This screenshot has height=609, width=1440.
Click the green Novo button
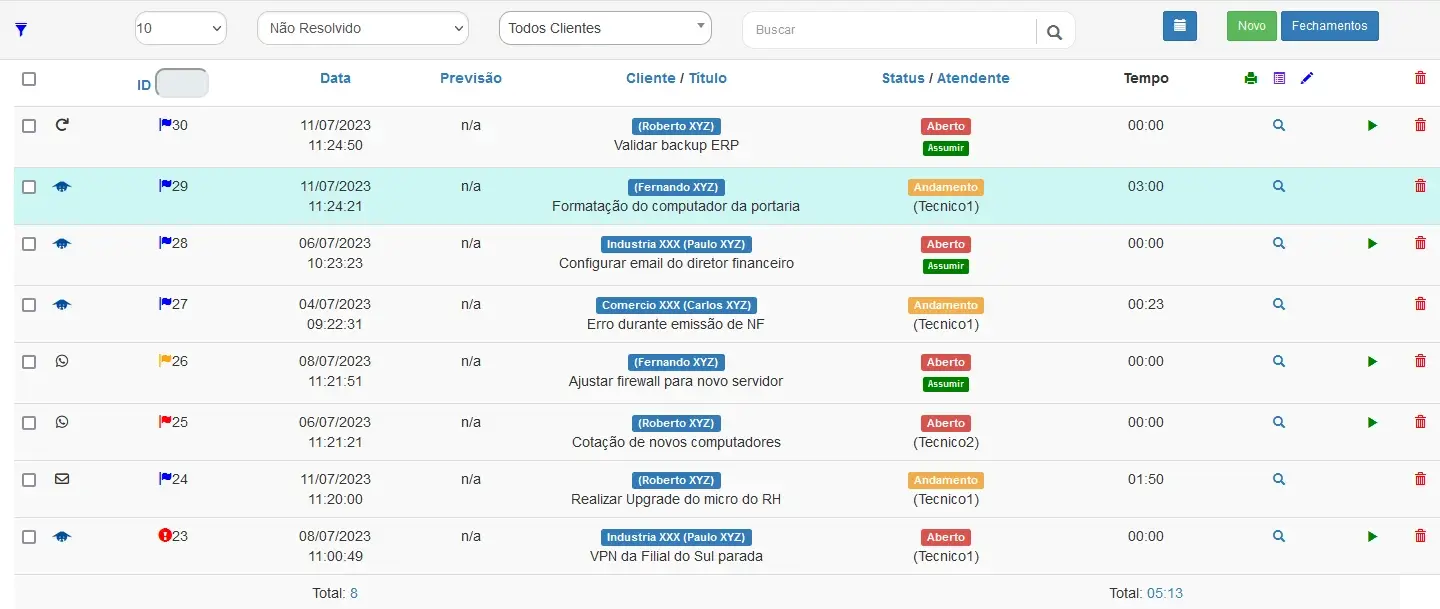pyautogui.click(x=1251, y=26)
